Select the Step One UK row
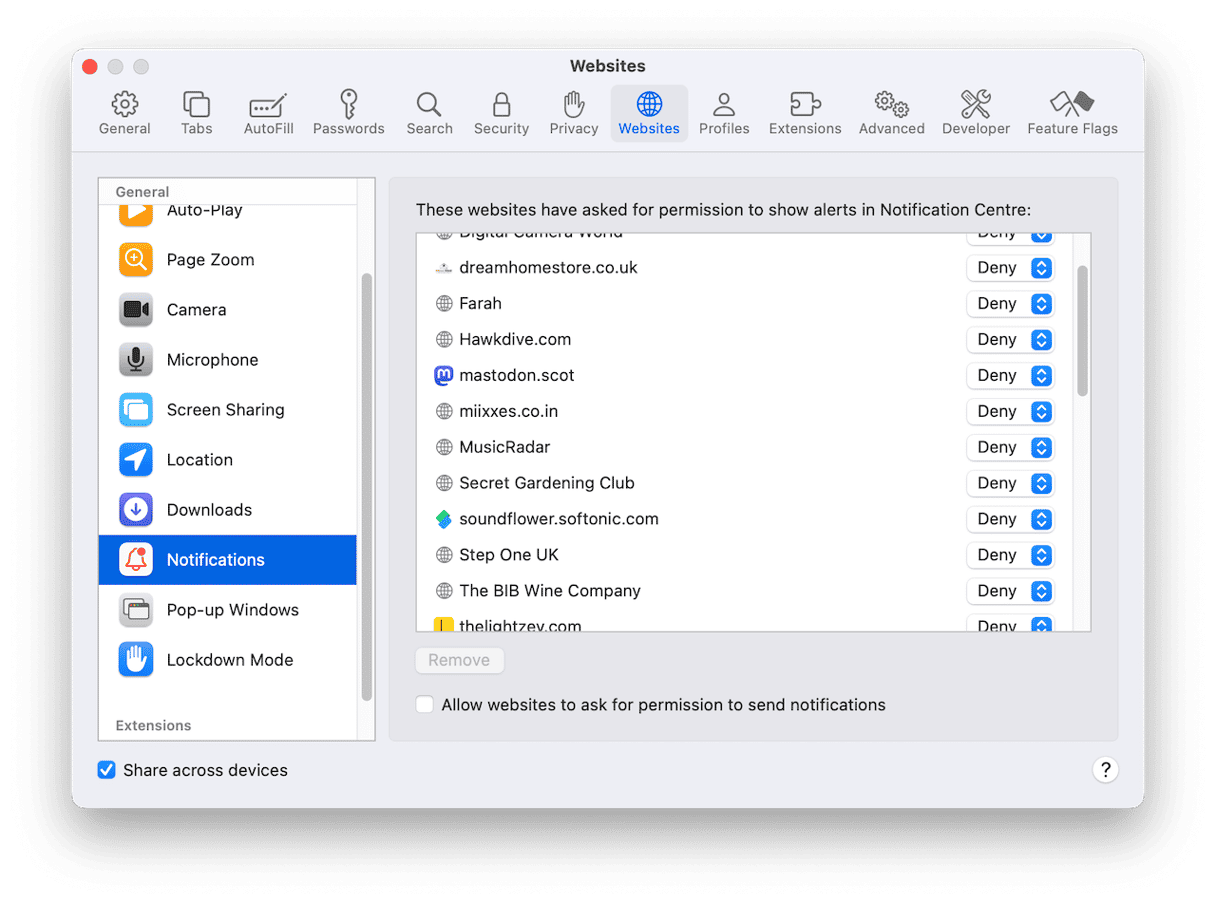 [x=746, y=555]
